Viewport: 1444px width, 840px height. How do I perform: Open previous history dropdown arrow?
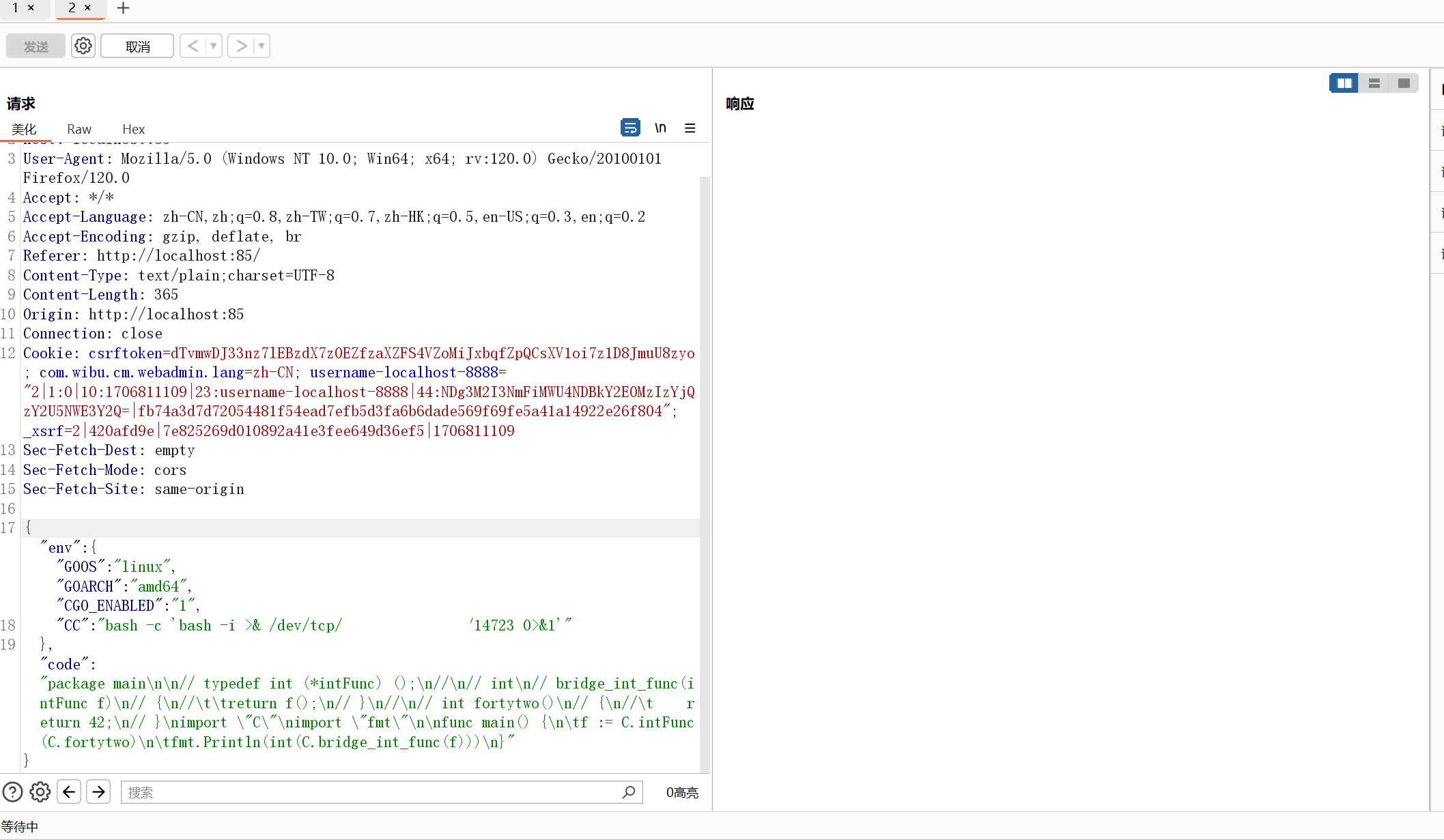[x=214, y=46]
